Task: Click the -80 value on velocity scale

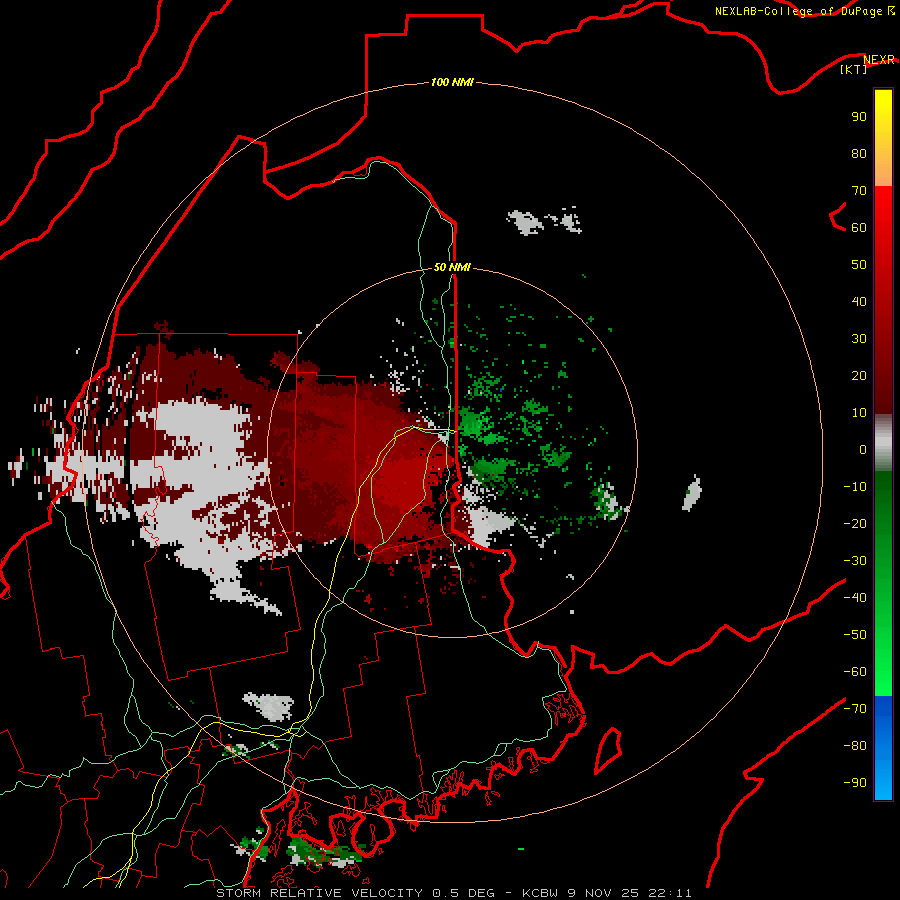Action: 855,746
